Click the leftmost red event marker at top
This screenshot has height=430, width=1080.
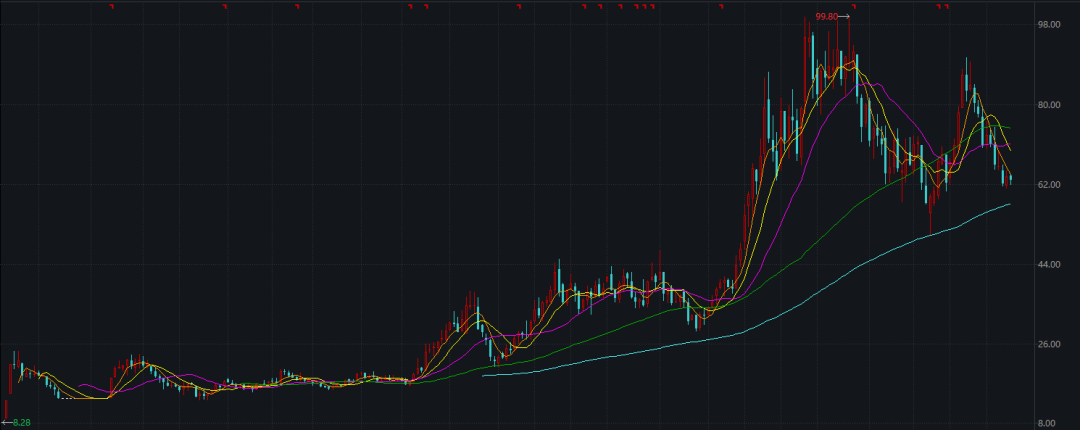point(112,6)
